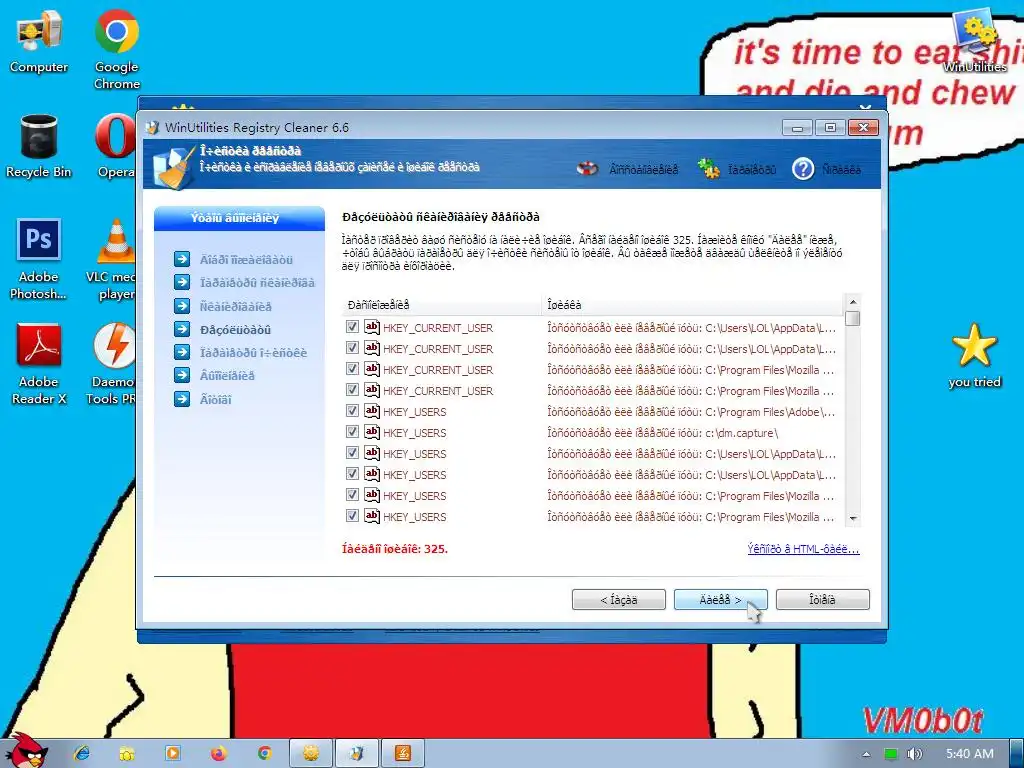Screen dimensions: 1024x768
Task: Click the second list column header above the paths
Action: pyautogui.click(x=692, y=305)
